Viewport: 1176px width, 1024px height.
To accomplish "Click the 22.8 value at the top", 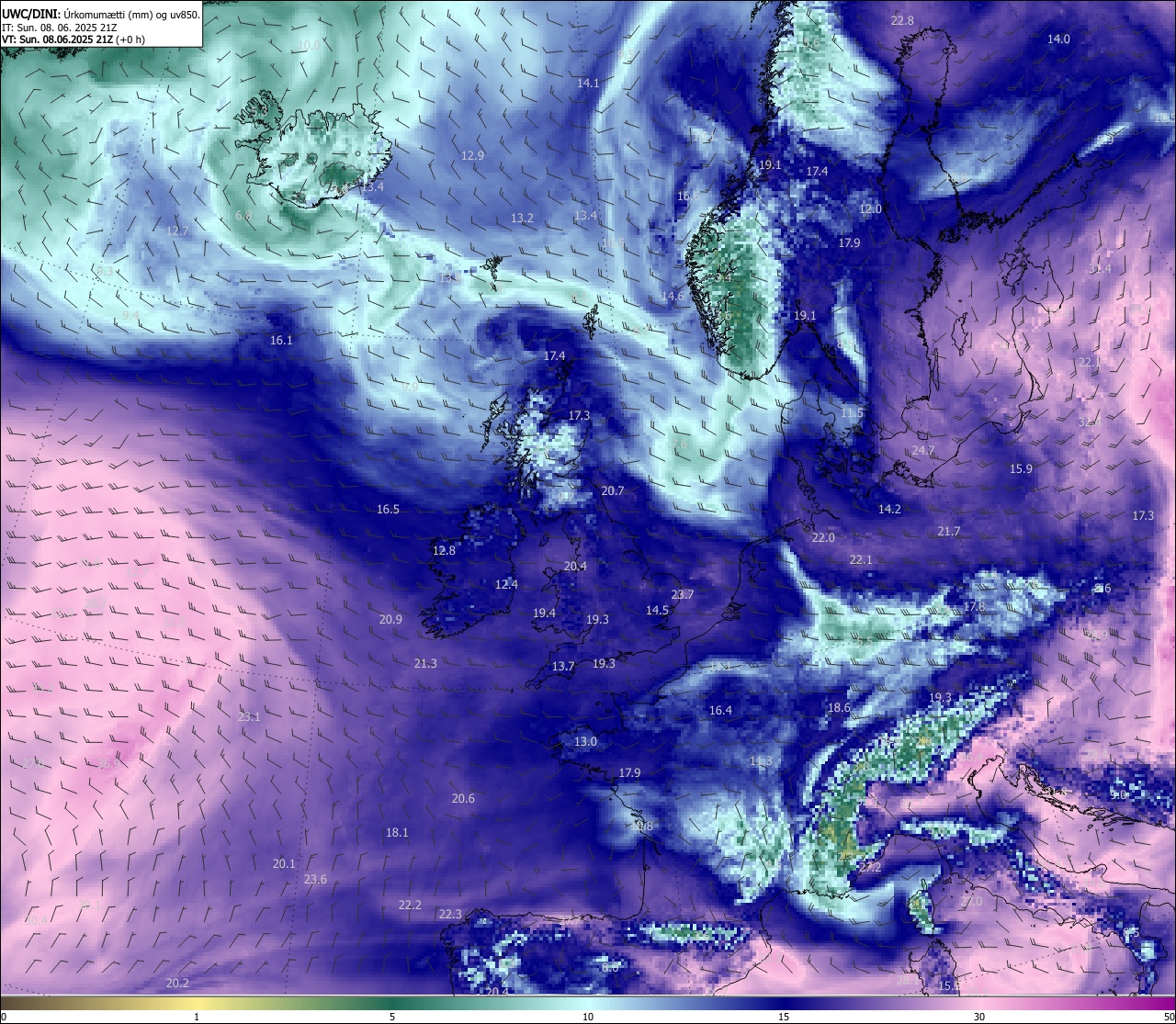I will (x=903, y=20).
